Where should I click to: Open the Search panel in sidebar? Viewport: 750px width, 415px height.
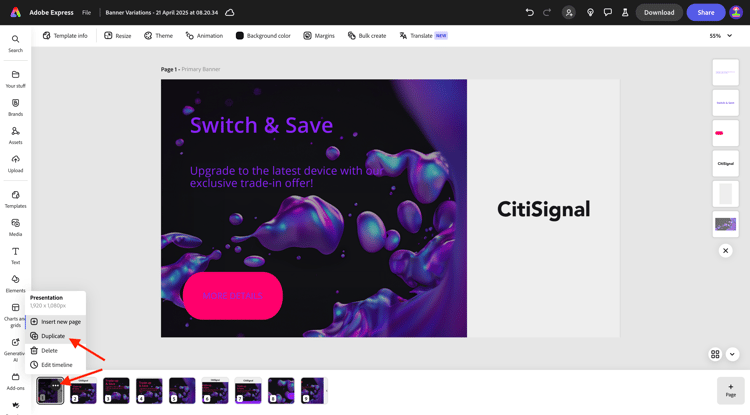point(15,43)
